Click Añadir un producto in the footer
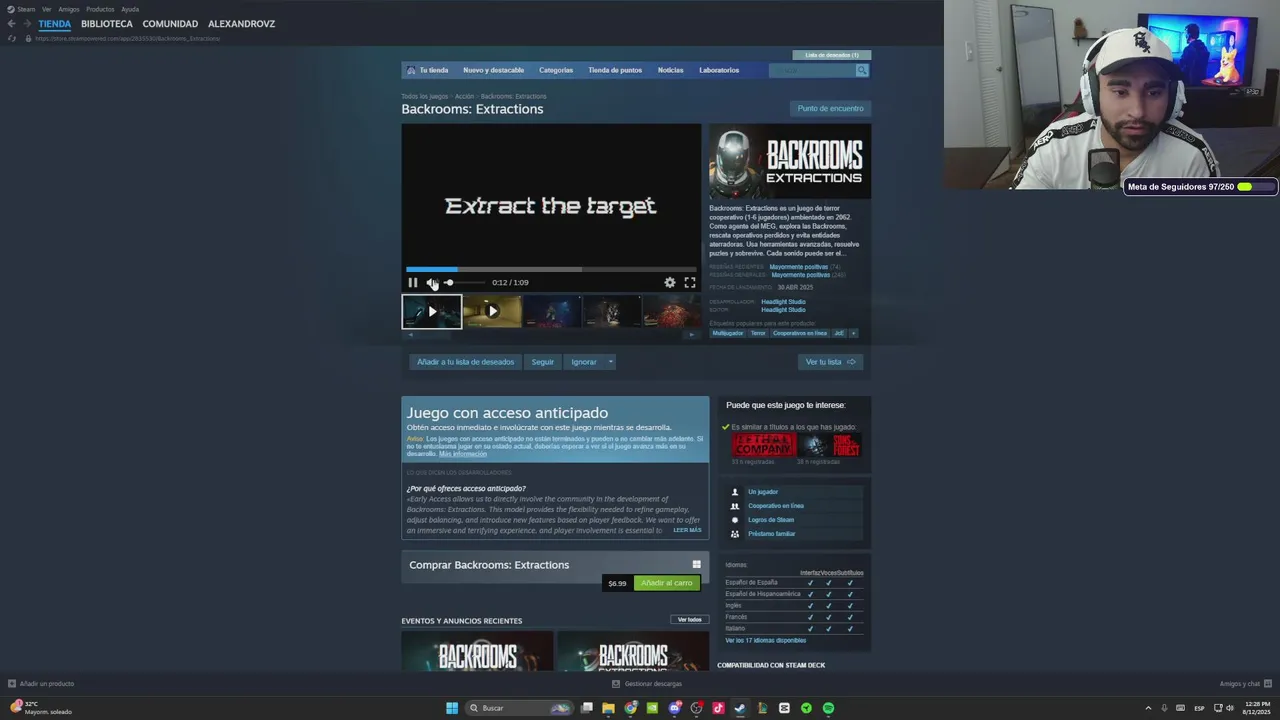 (41, 684)
